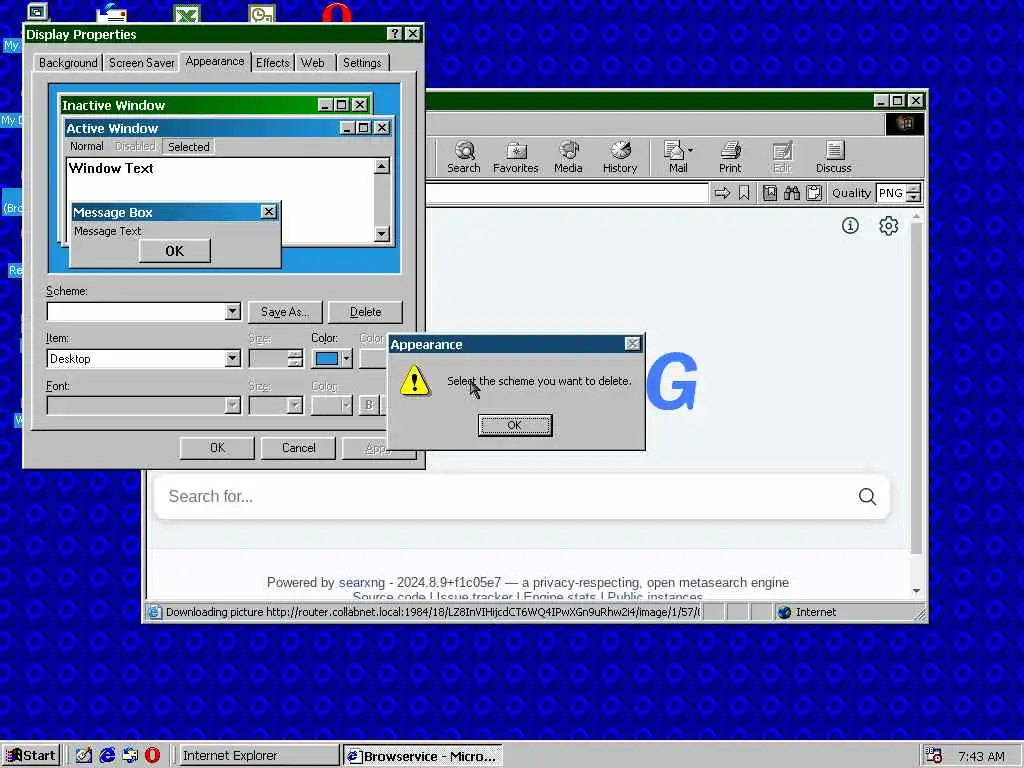This screenshot has width=1024, height=768.
Task: Click the blue Item Color swatch
Action: pos(327,358)
